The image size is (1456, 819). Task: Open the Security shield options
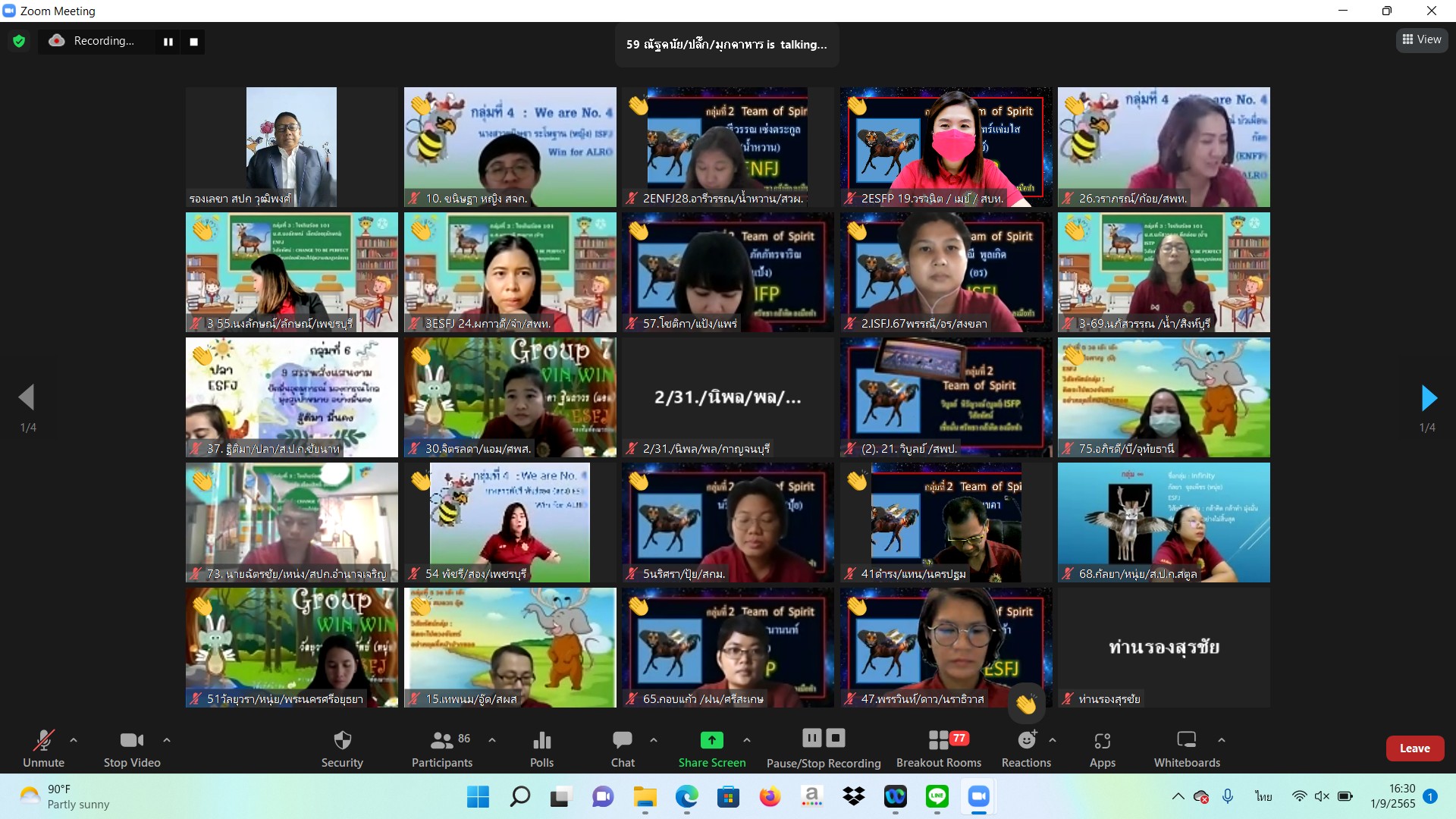tap(342, 748)
